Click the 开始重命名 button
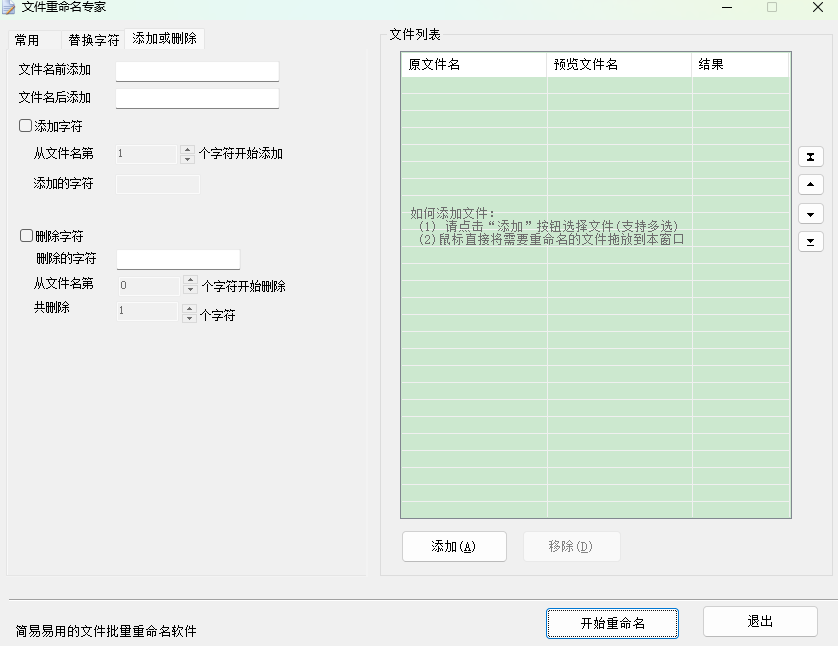Screen dimensions: 838x646 612,622
